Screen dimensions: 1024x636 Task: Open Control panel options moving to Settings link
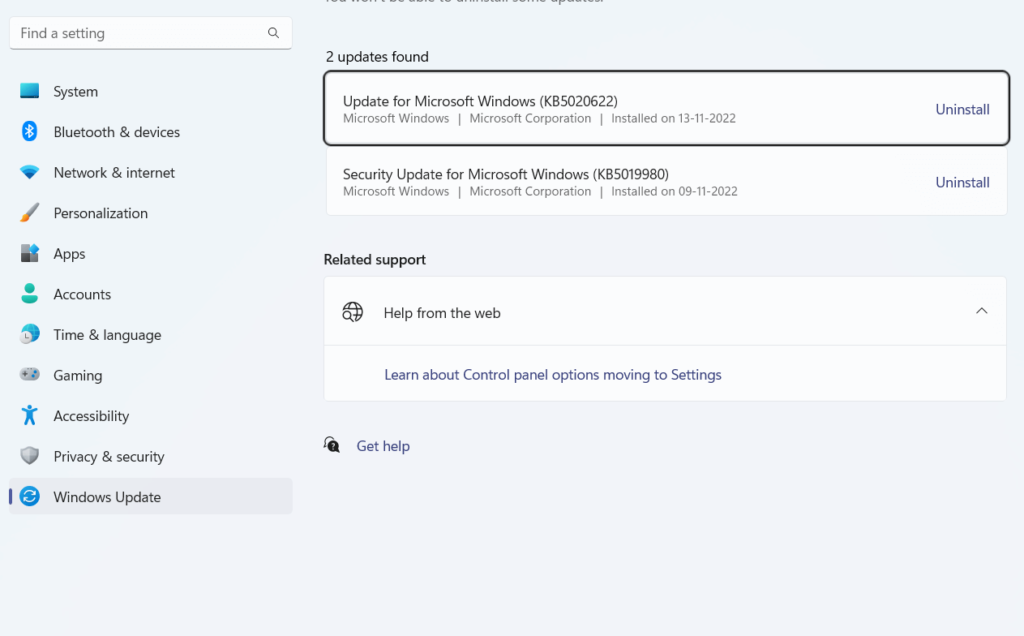pyautogui.click(x=552, y=374)
